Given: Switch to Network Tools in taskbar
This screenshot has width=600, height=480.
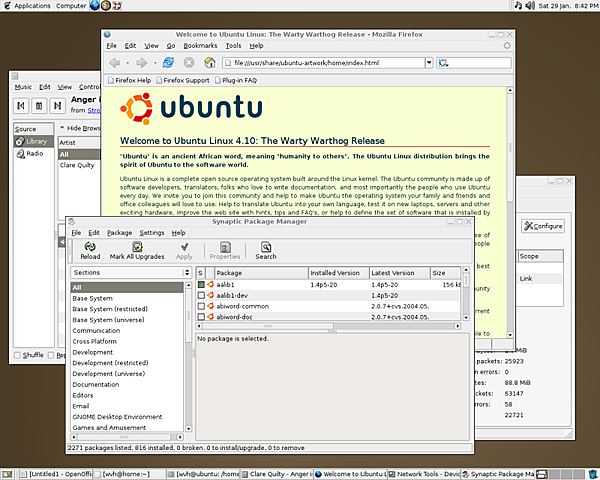Looking at the screenshot, I should (x=424, y=474).
